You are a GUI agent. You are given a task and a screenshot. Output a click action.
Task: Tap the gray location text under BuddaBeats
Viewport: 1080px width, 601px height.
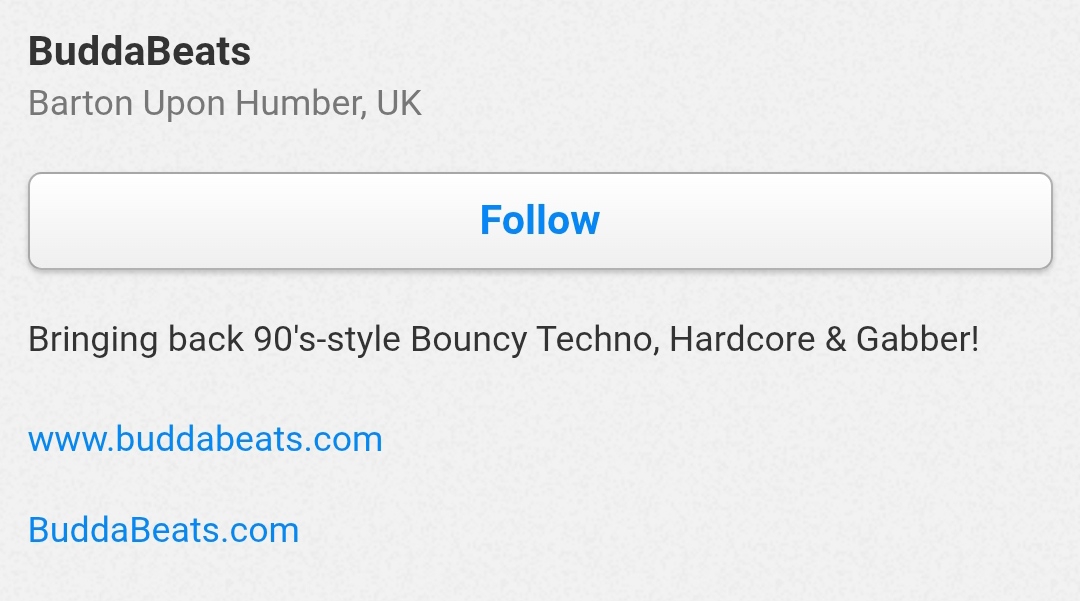click(x=225, y=103)
